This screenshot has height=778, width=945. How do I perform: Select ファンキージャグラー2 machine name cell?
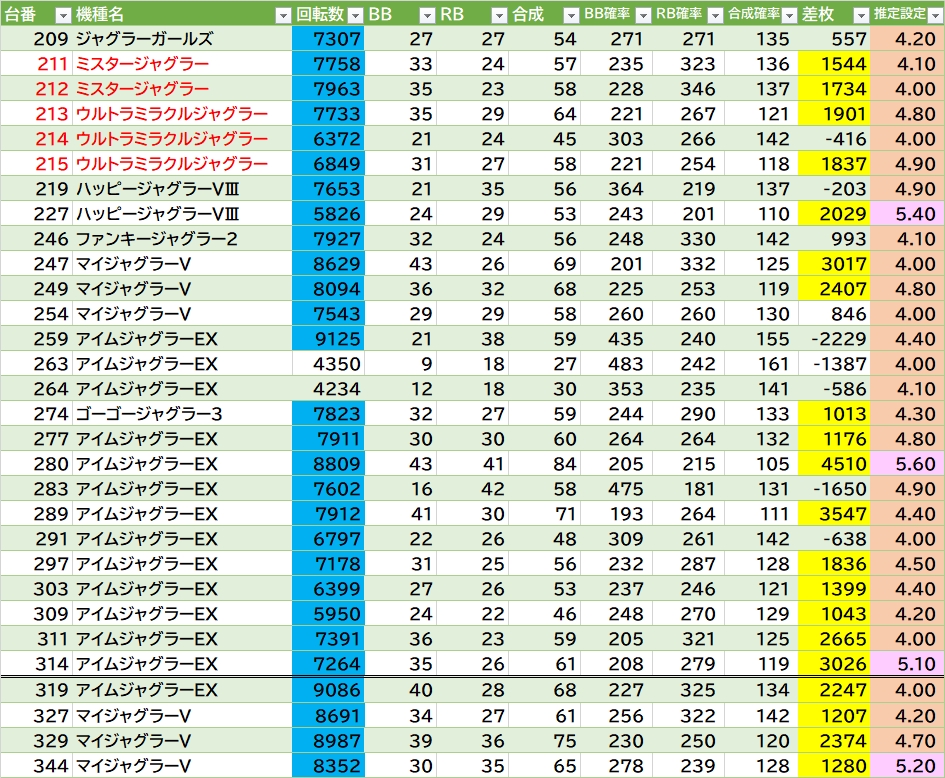[x=183, y=239]
